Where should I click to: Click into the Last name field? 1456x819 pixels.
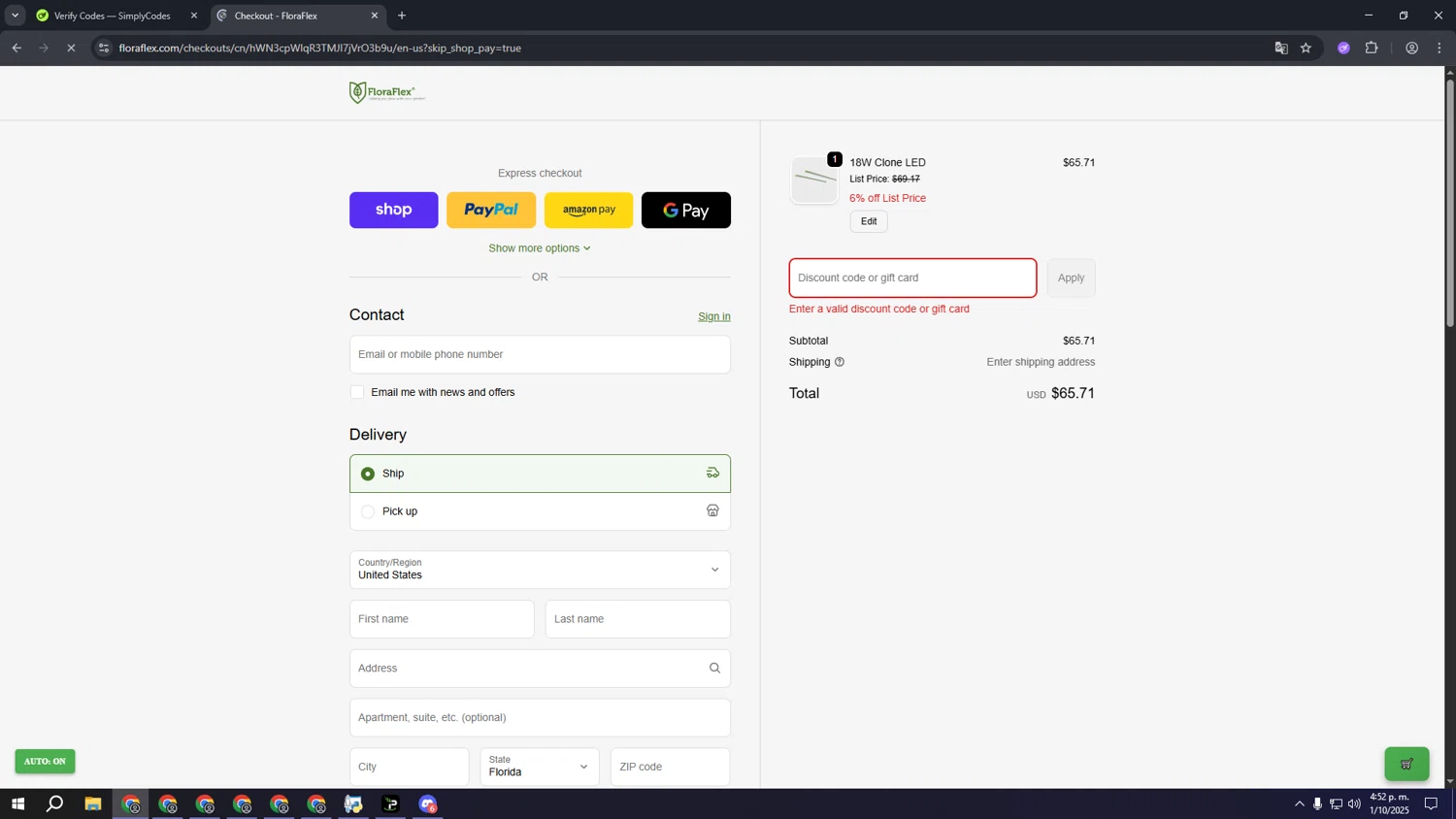[638, 619]
